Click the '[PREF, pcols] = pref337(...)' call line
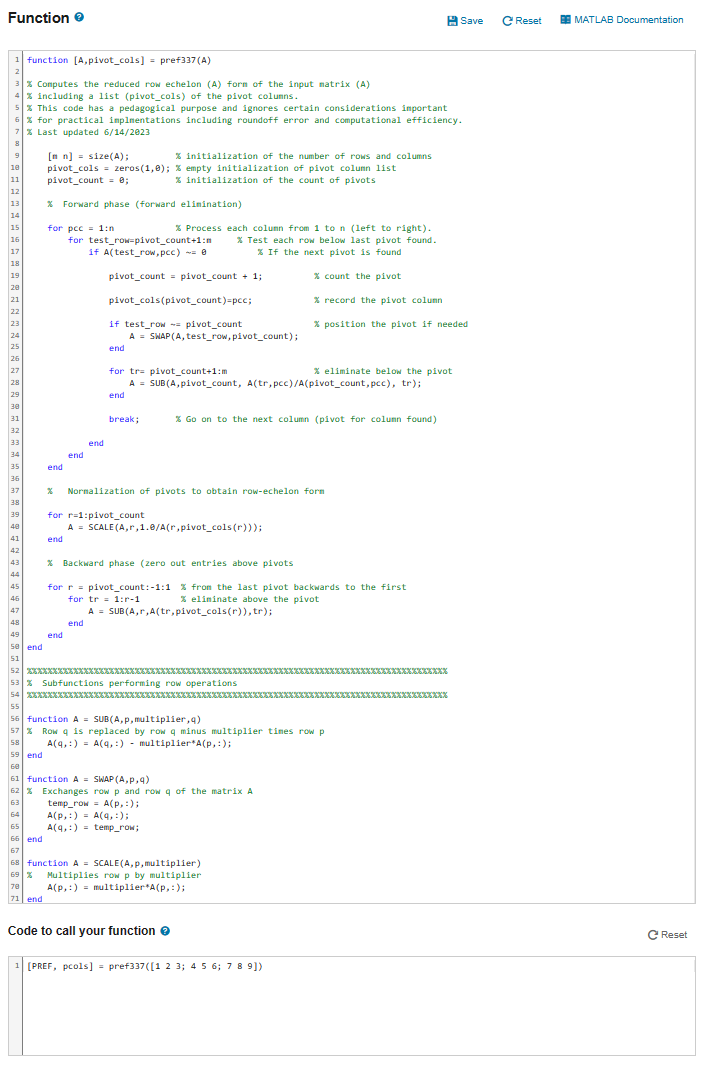This screenshot has height=1073, width=705. pyautogui.click(x=144, y=966)
